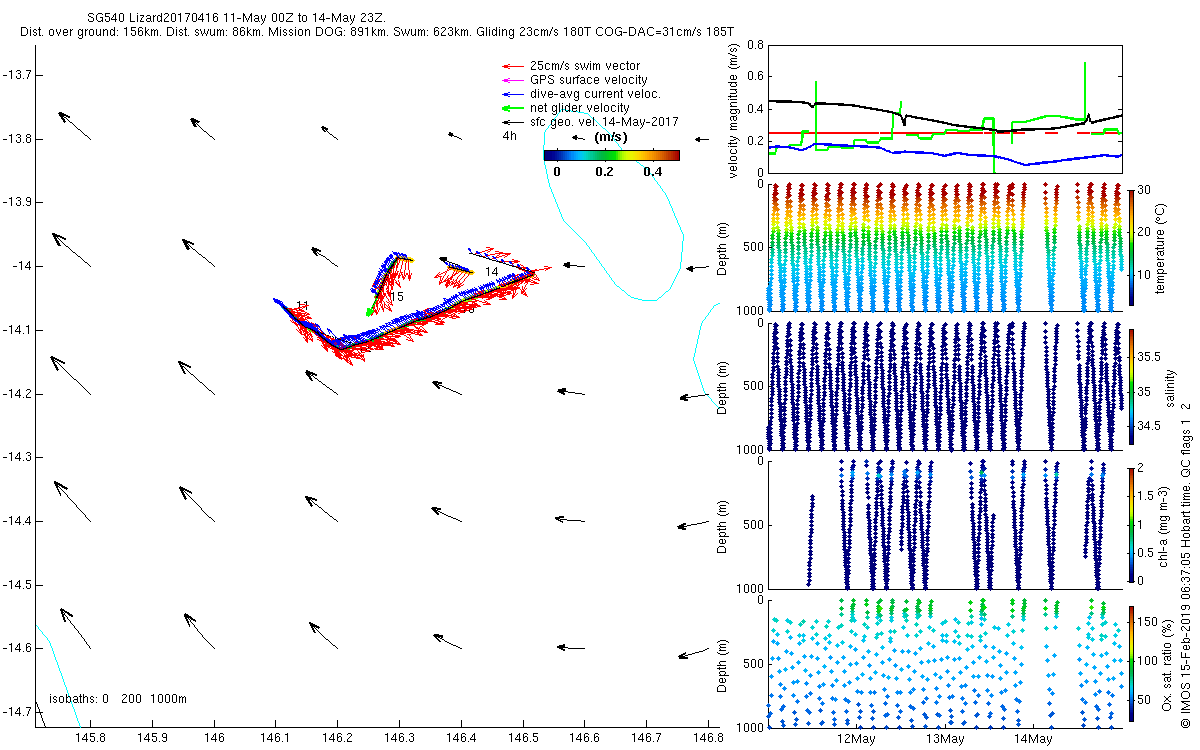Click the 25cm/s swim vector legend text
Image resolution: width=1200 pixels, height=750 pixels.
point(585,66)
